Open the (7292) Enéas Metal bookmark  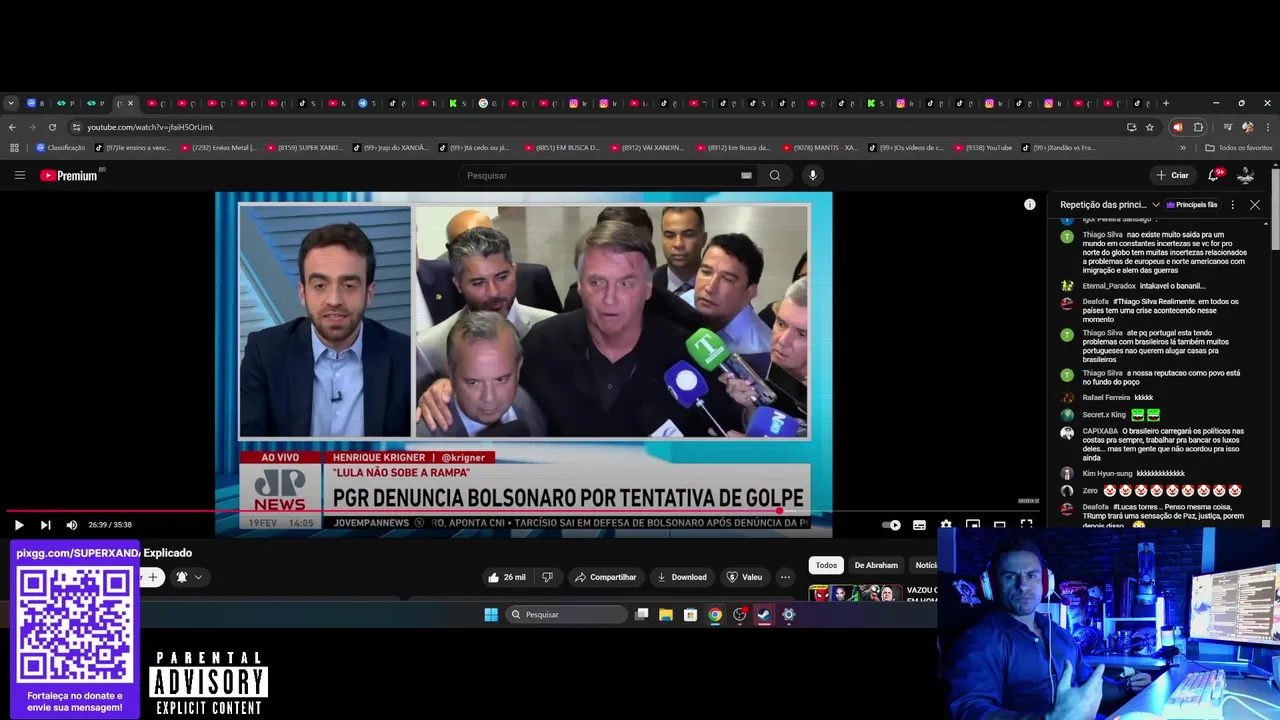coord(219,148)
